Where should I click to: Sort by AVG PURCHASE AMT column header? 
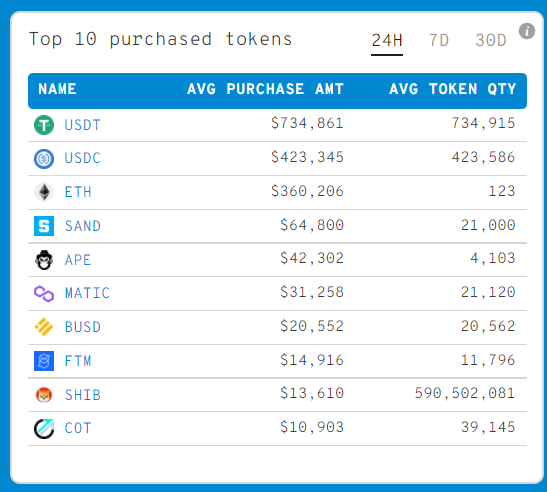pyautogui.click(x=265, y=89)
